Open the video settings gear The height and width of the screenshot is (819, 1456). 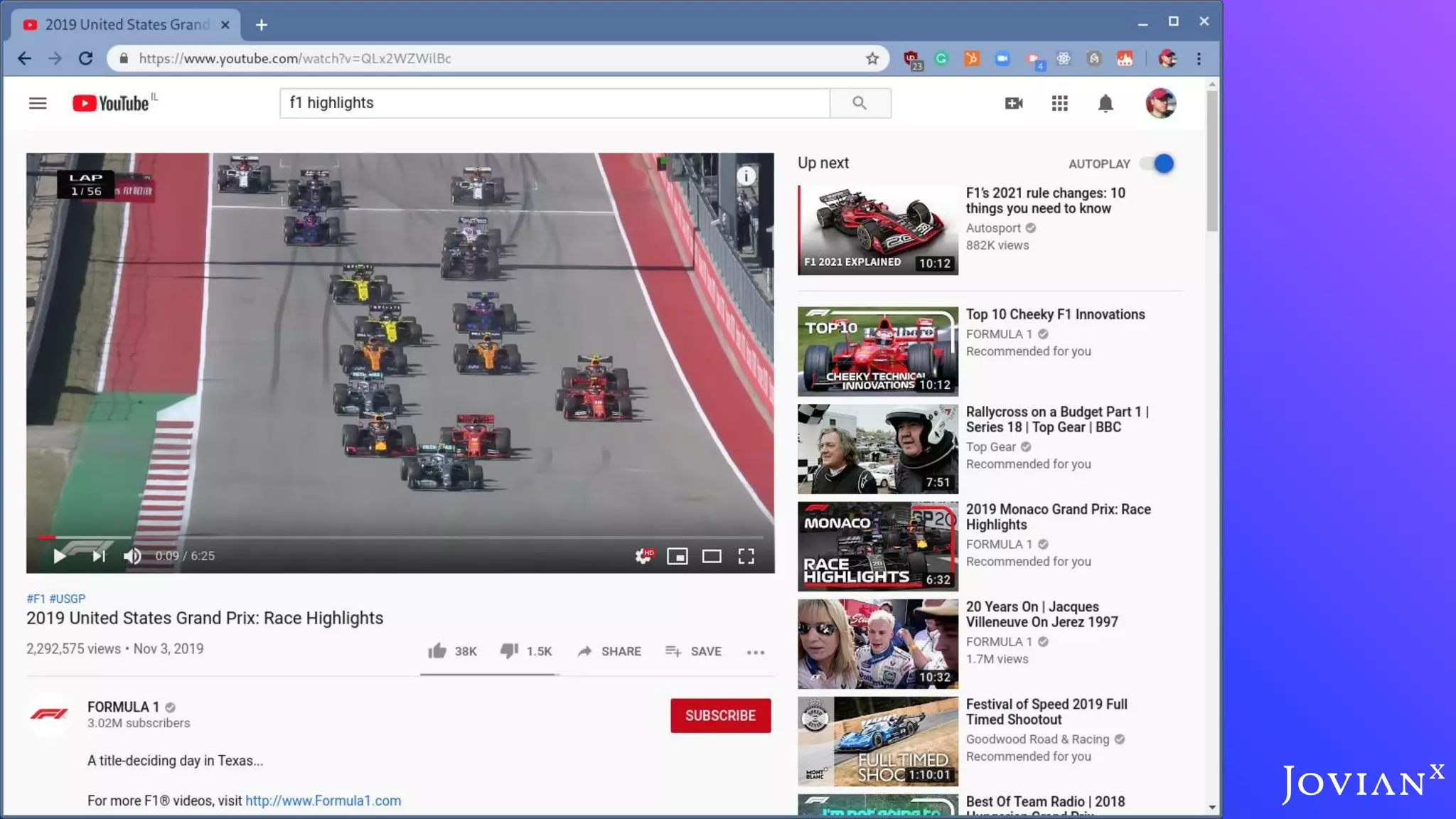click(x=644, y=556)
